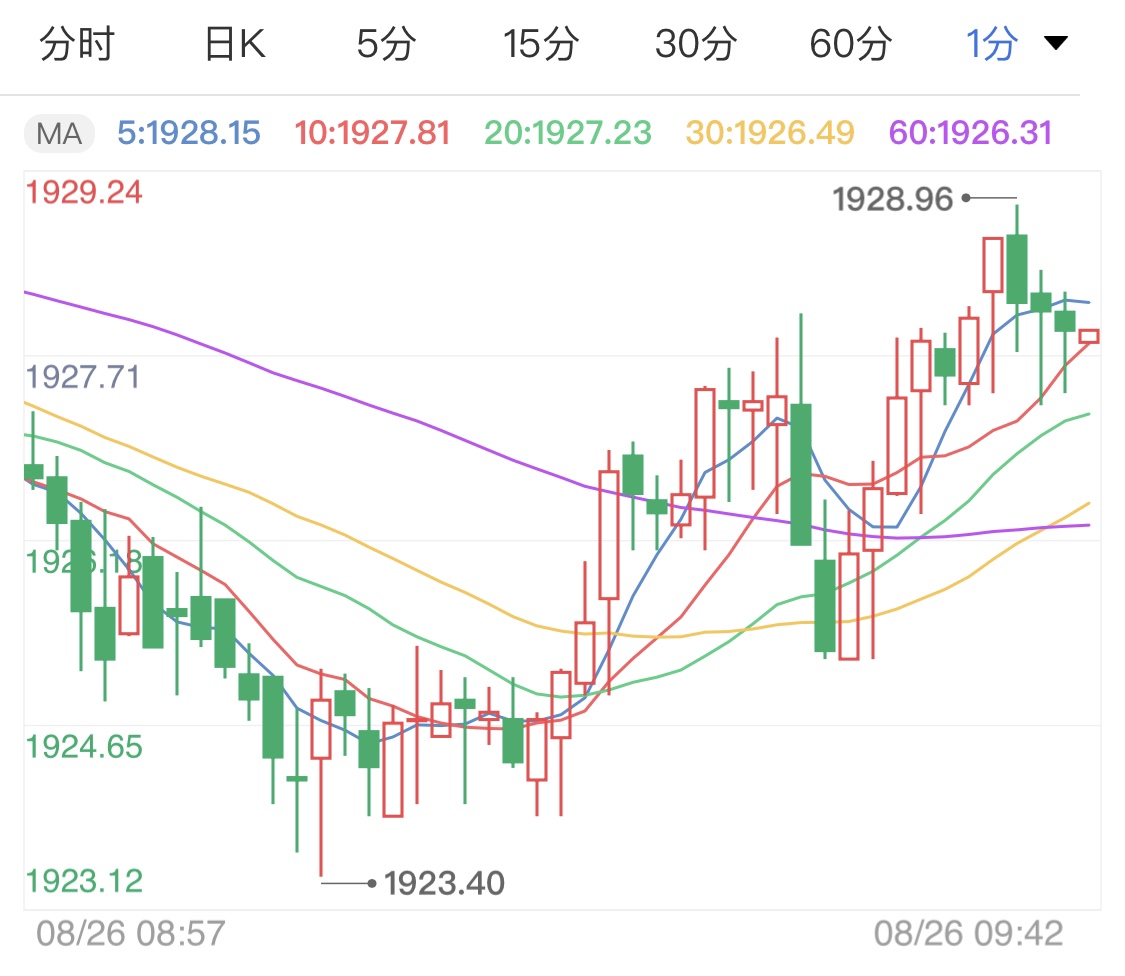The height and width of the screenshot is (976, 1125).
Task: Click the low marker label 1923.40
Action: [444, 883]
